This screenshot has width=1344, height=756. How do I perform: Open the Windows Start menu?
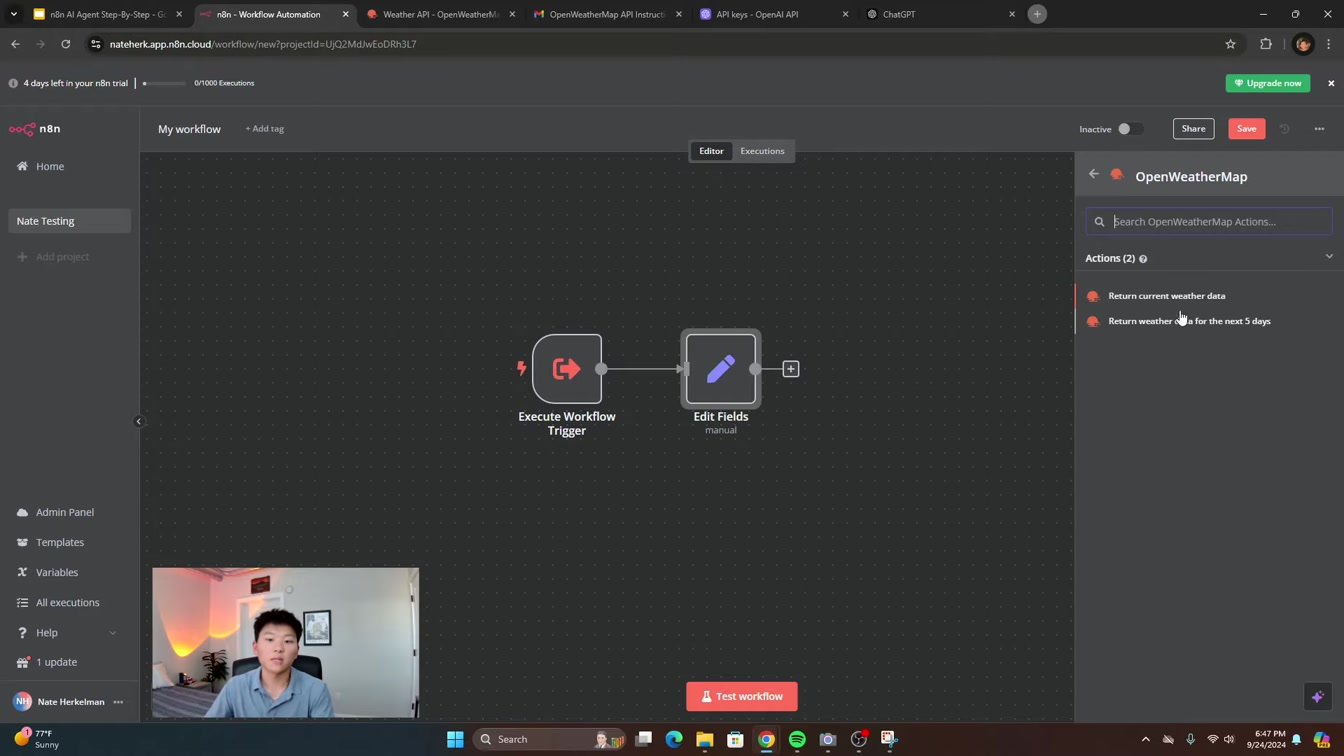pos(455,739)
